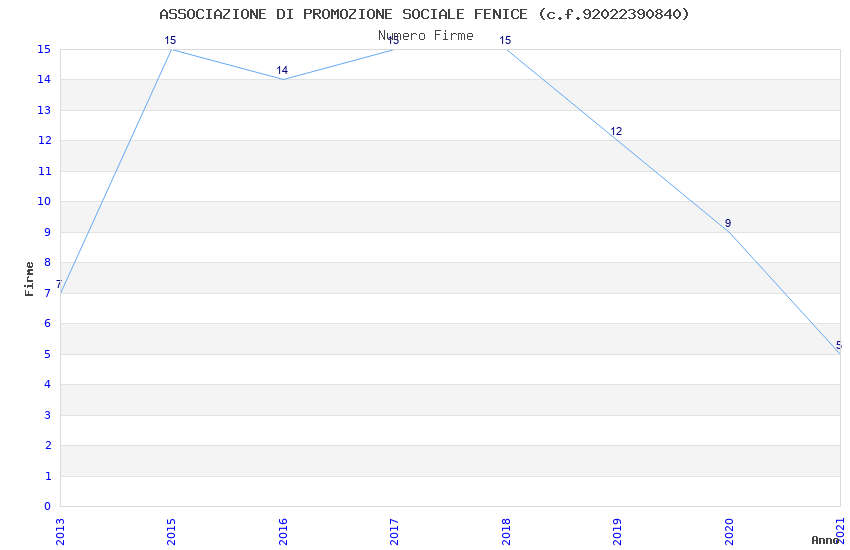Click the y-axis tick label 13
The height and width of the screenshot is (550, 850).
coord(44,111)
